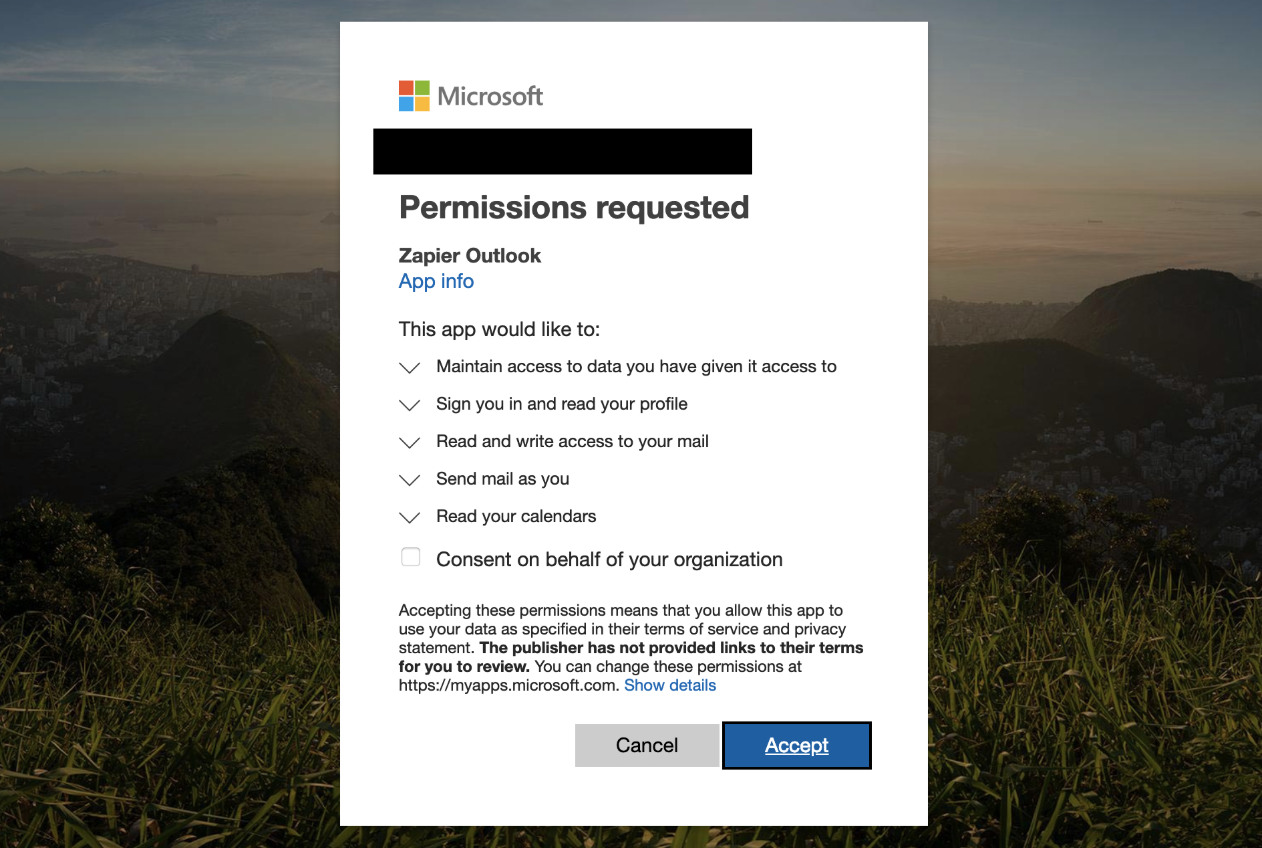Click 'Read and write access to your mail' text
Screen dimensions: 1262x848
[572, 441]
